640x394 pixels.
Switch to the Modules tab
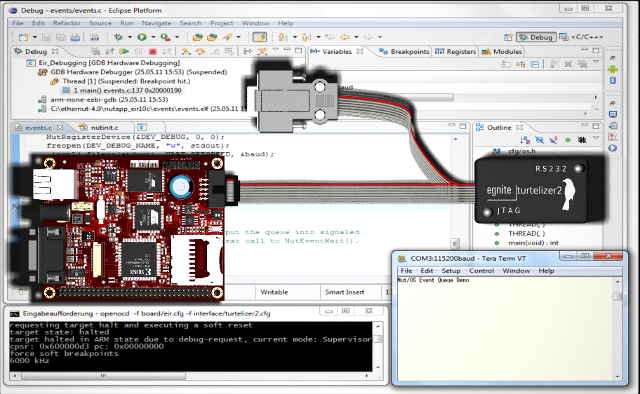point(502,51)
